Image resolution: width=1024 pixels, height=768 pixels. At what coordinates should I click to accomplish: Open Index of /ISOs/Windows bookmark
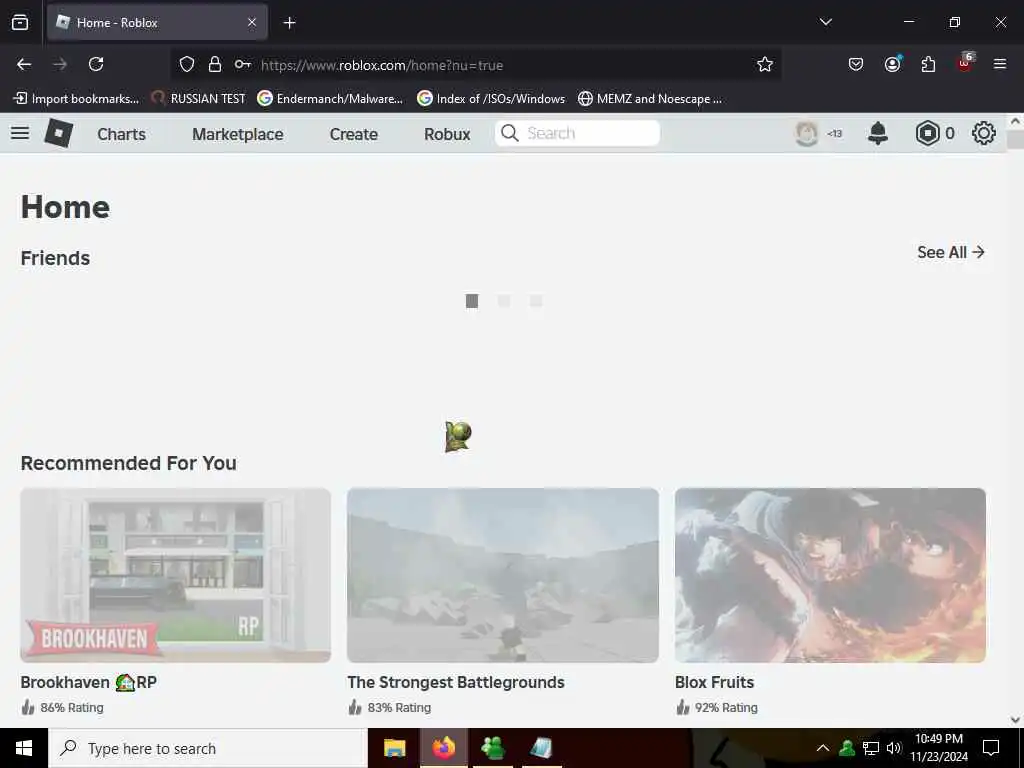pos(491,99)
